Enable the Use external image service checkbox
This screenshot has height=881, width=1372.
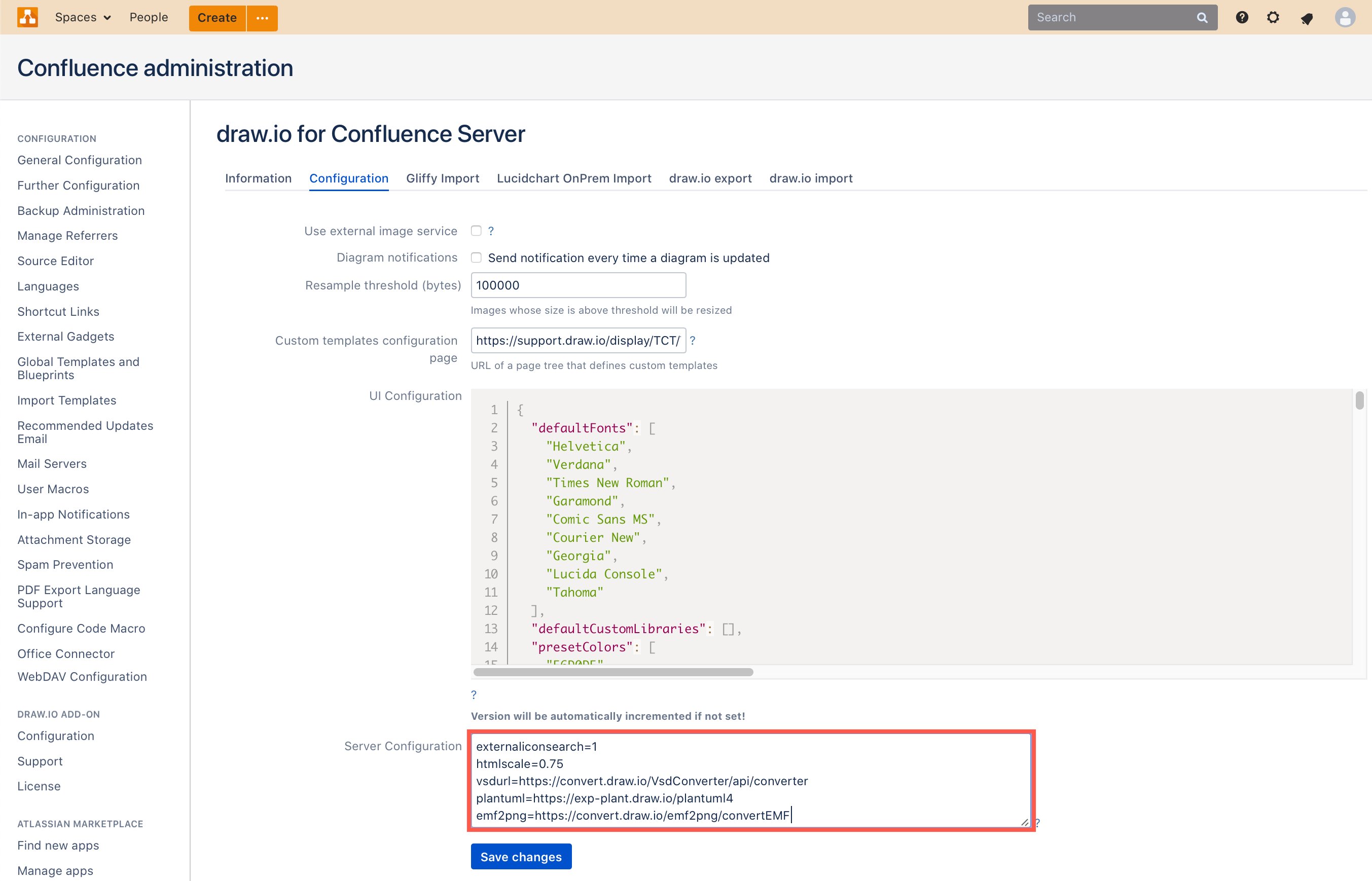point(476,231)
